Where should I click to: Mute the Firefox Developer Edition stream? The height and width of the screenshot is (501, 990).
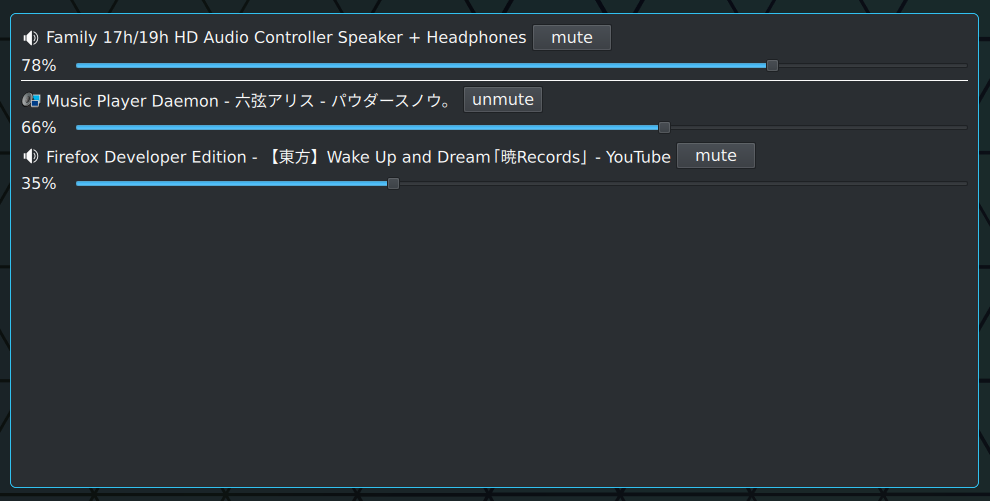(715, 156)
